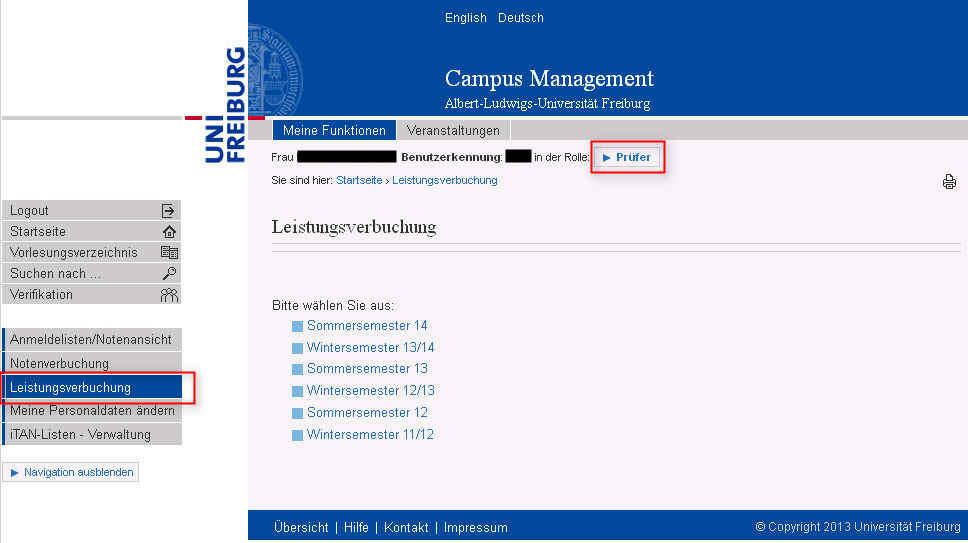Click the logout arrow icon

pyautogui.click(x=168, y=211)
